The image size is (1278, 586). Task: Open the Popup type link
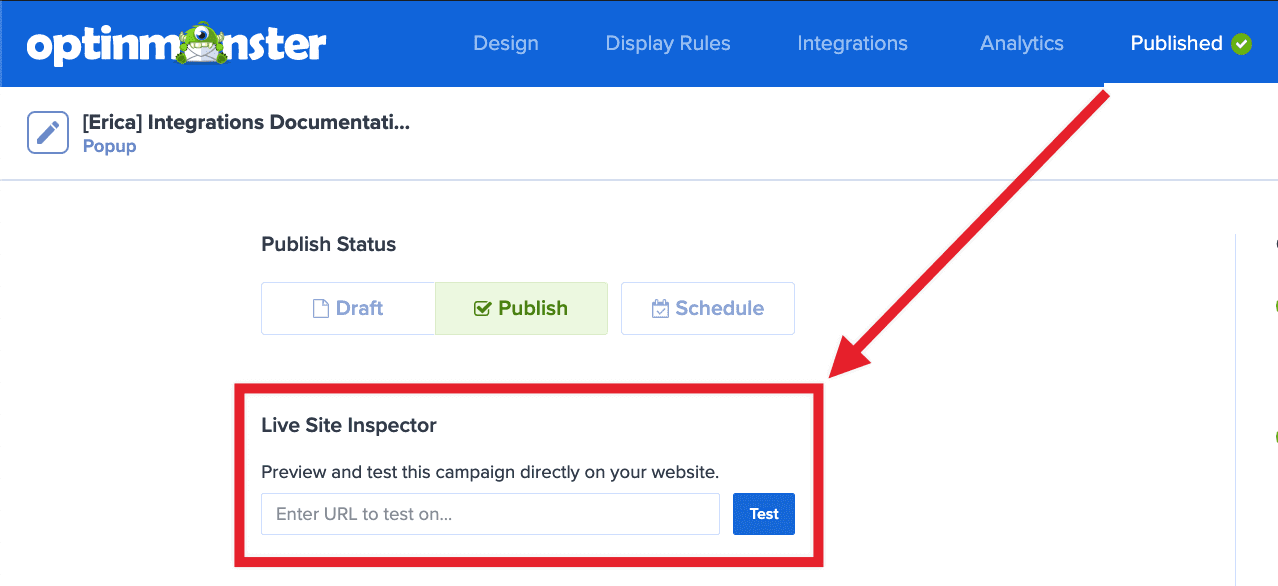pyautogui.click(x=109, y=145)
